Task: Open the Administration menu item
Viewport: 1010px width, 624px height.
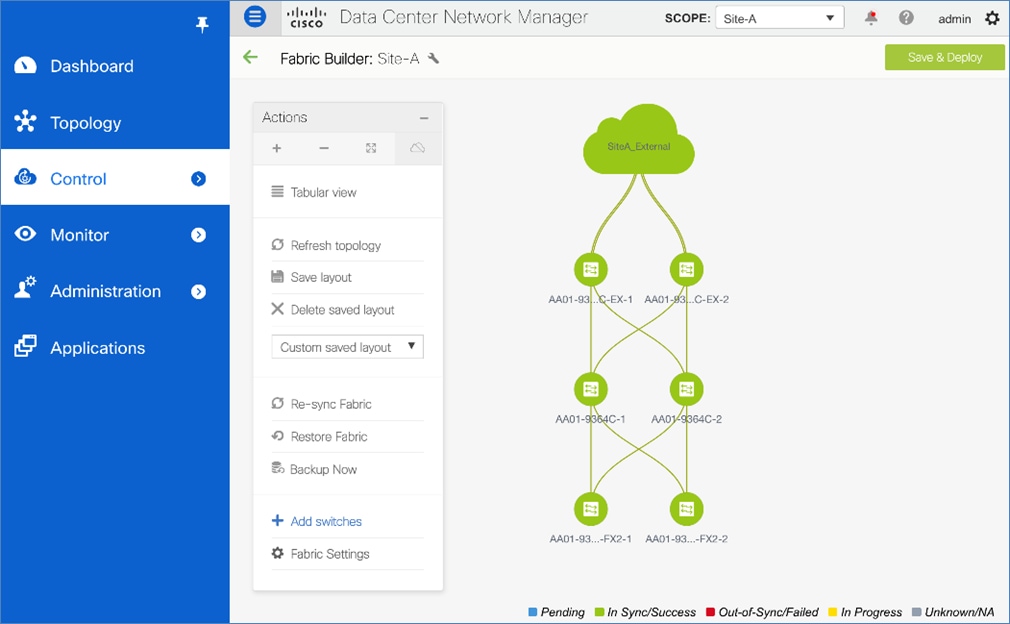Action: [115, 291]
